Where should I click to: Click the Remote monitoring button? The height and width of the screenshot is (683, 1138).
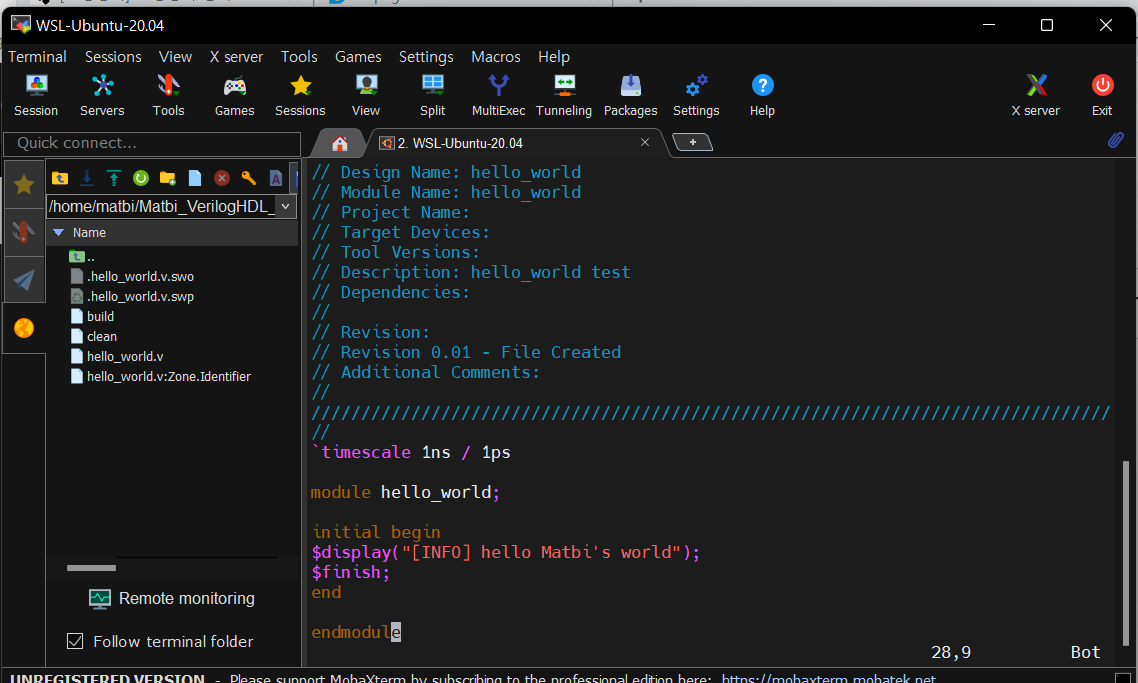172,598
